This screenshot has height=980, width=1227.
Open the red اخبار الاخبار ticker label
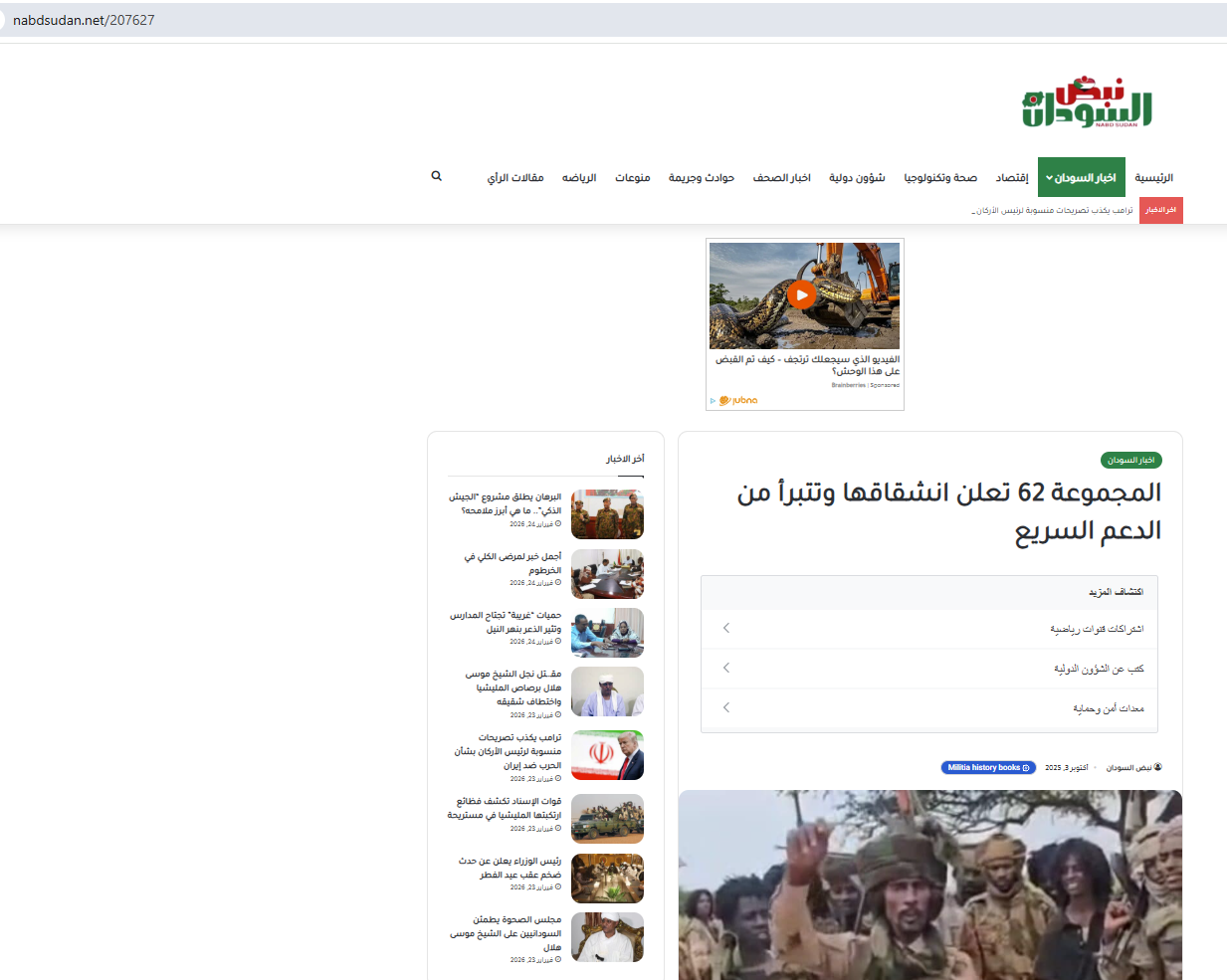[1160, 210]
